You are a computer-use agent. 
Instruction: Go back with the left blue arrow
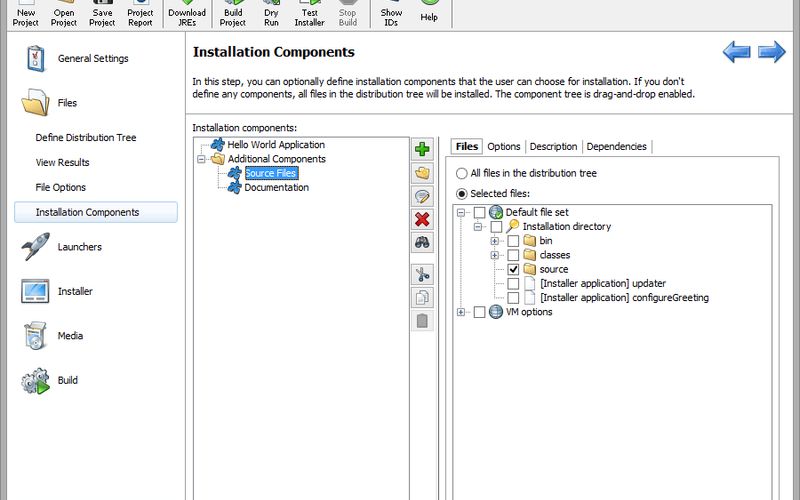[x=736, y=53]
